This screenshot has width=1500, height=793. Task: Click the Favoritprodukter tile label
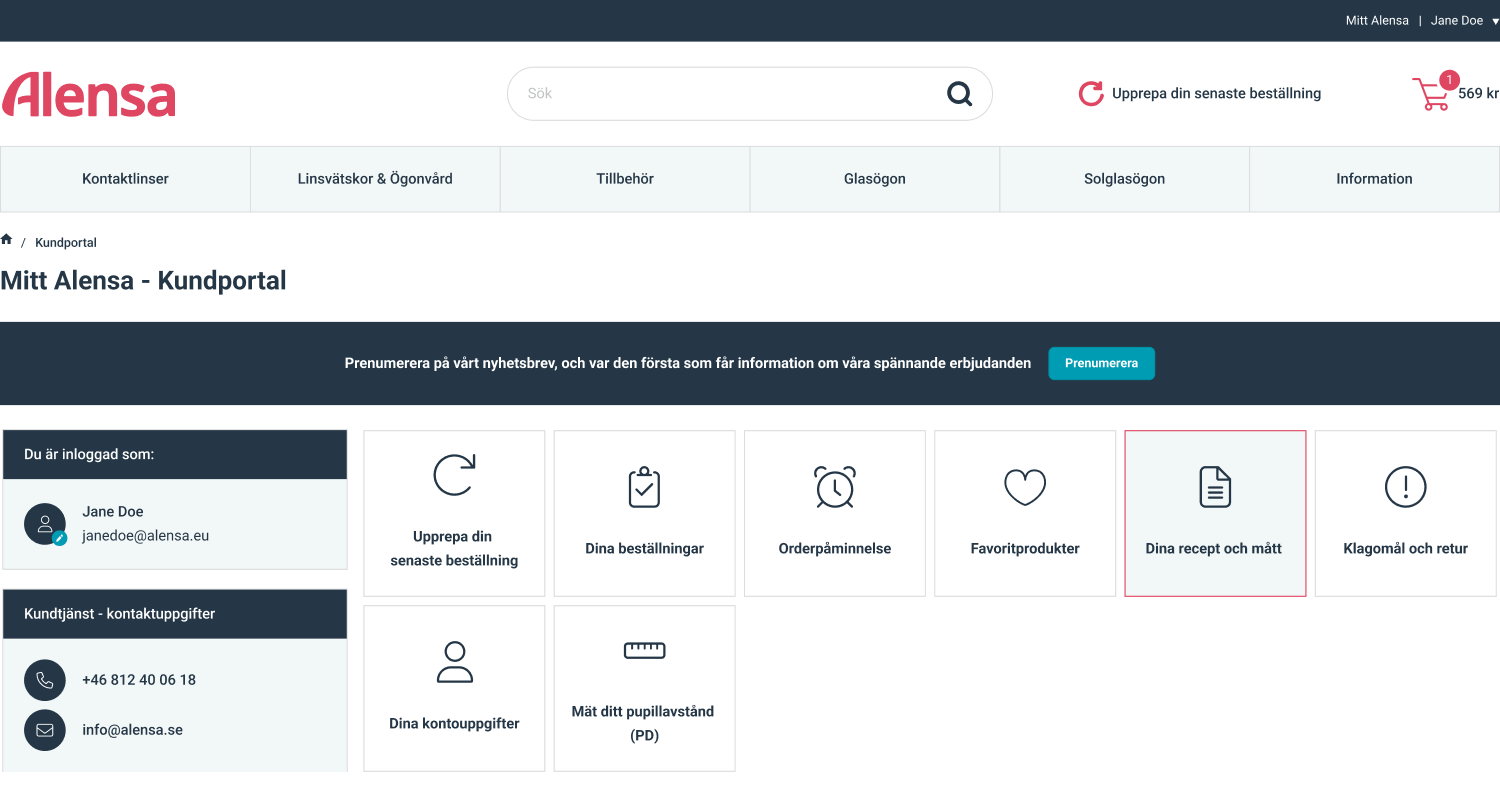point(1025,549)
